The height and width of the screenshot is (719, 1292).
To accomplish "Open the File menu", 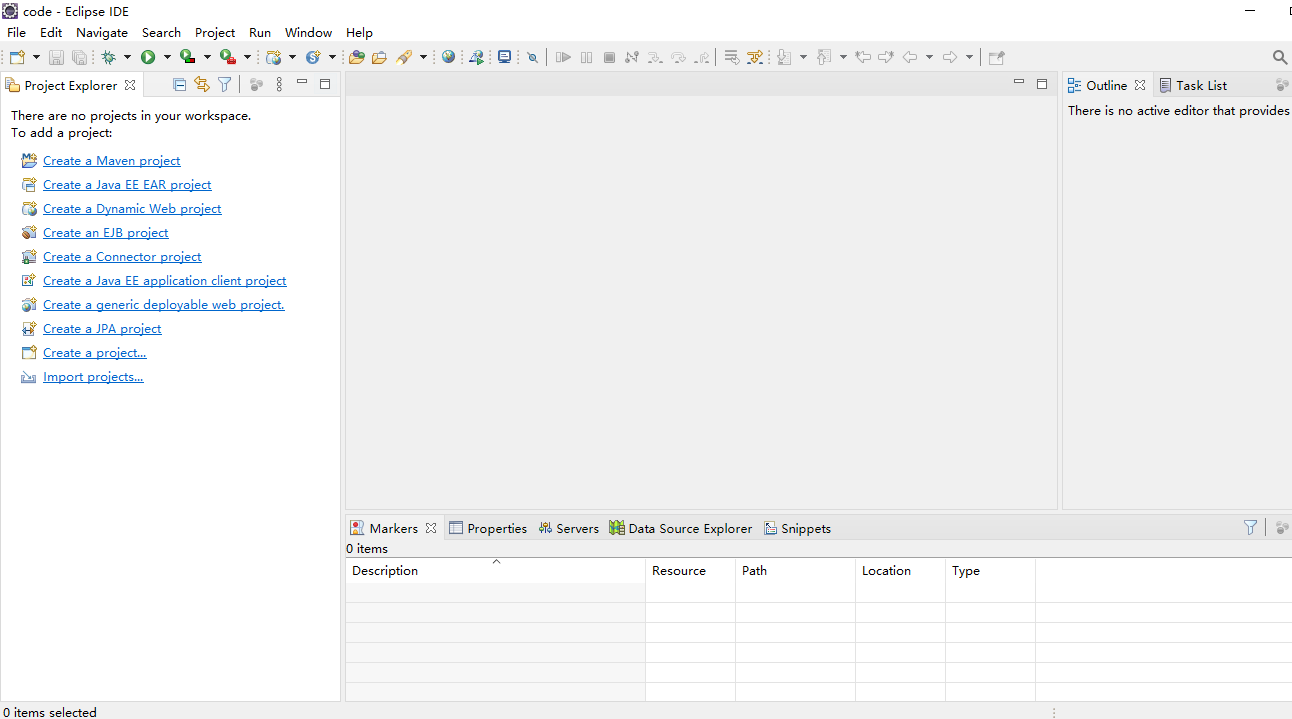I will click(x=17, y=32).
